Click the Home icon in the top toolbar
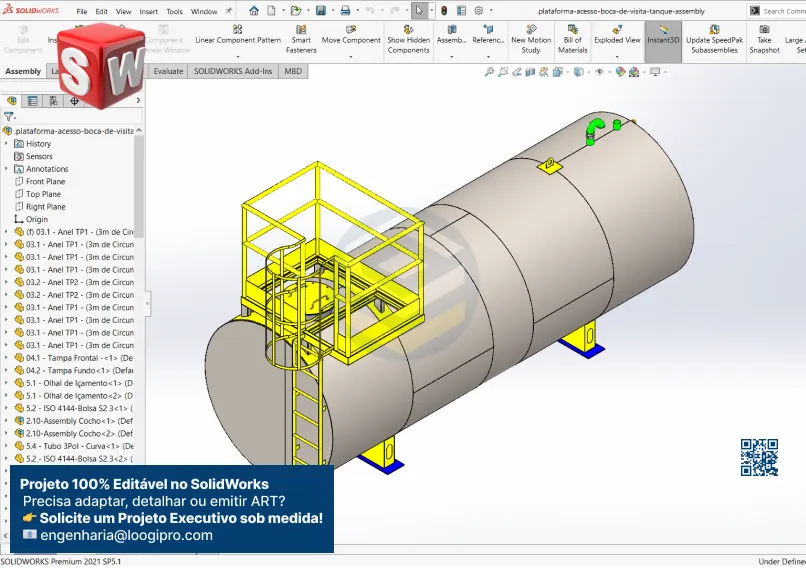This screenshot has width=806, height=568. pyautogui.click(x=254, y=11)
